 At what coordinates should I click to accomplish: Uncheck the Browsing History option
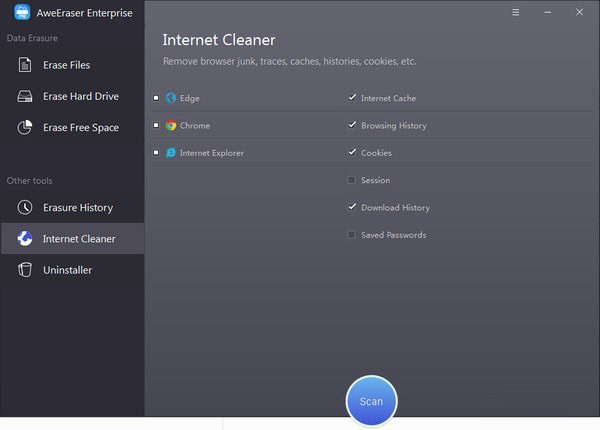click(x=351, y=126)
